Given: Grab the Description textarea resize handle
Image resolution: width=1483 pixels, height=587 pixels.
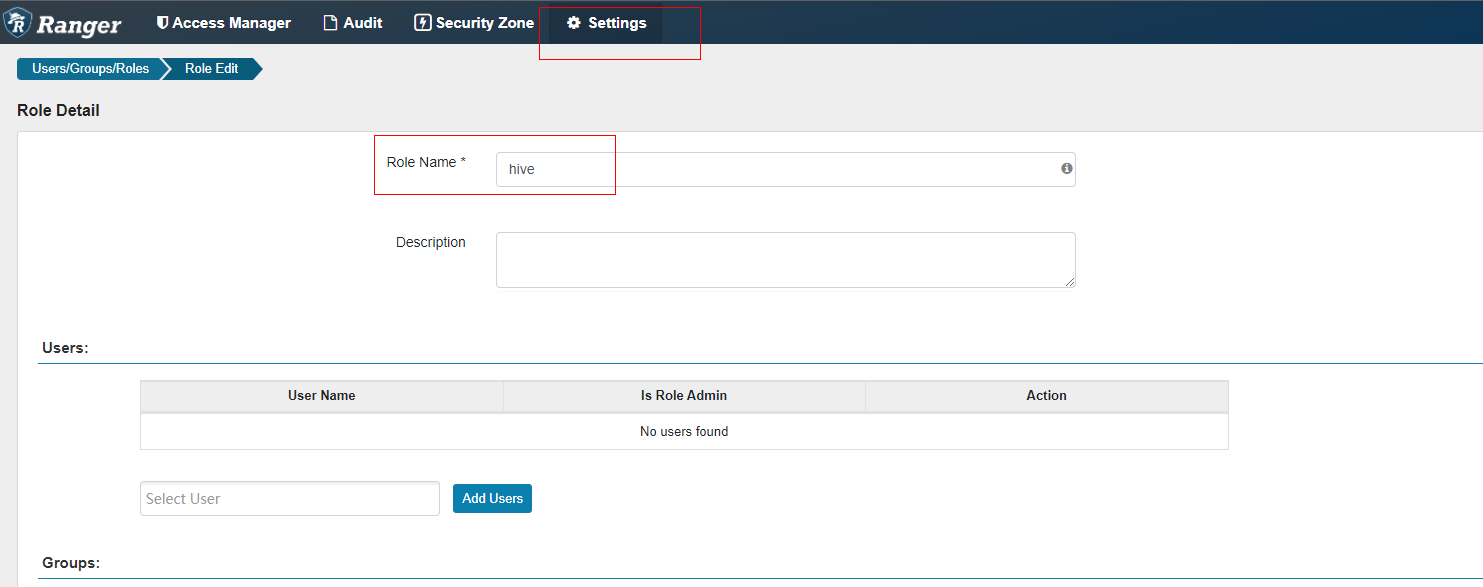Looking at the screenshot, I should tap(1070, 282).
